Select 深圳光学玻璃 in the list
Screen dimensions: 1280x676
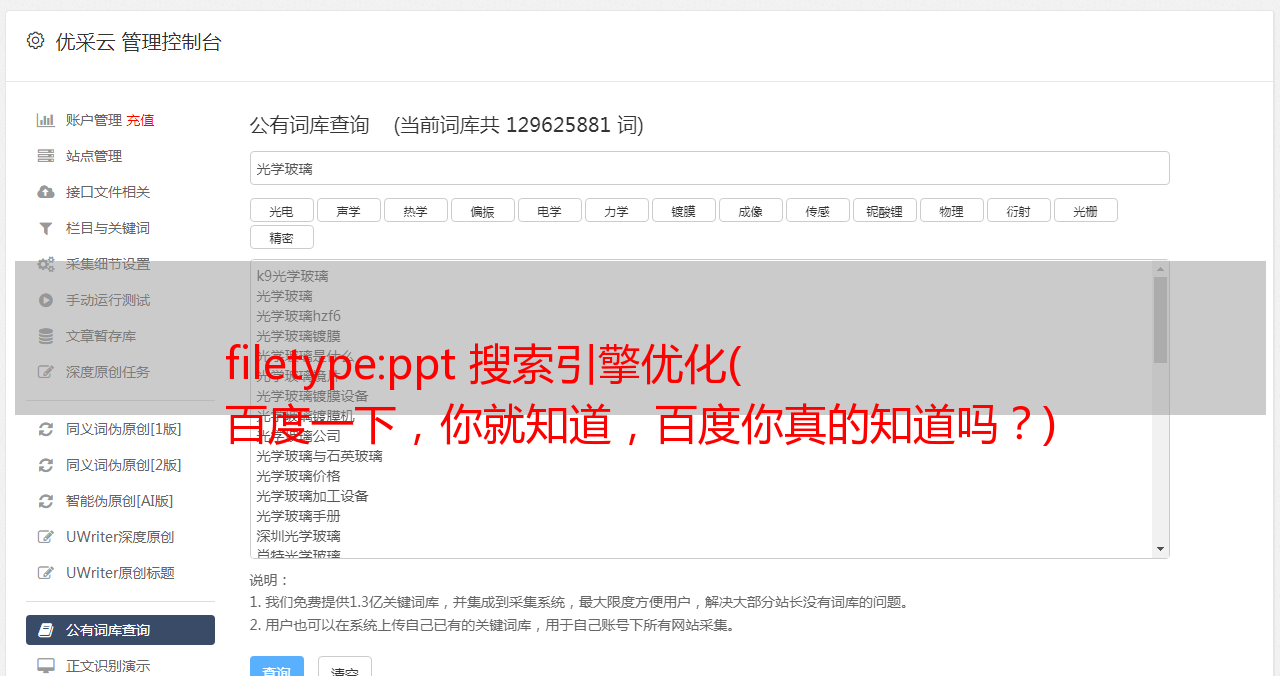[298, 536]
